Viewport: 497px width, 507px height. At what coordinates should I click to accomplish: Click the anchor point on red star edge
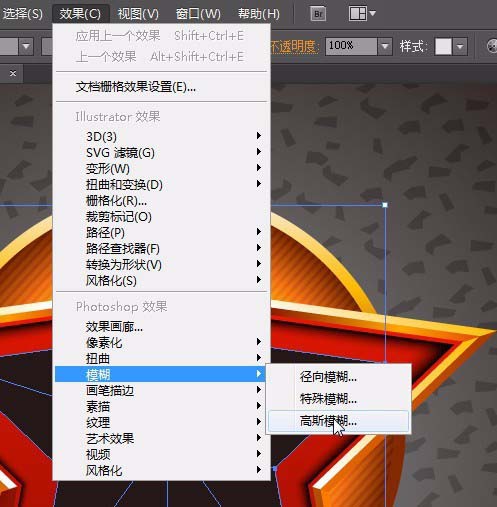(x=275, y=469)
